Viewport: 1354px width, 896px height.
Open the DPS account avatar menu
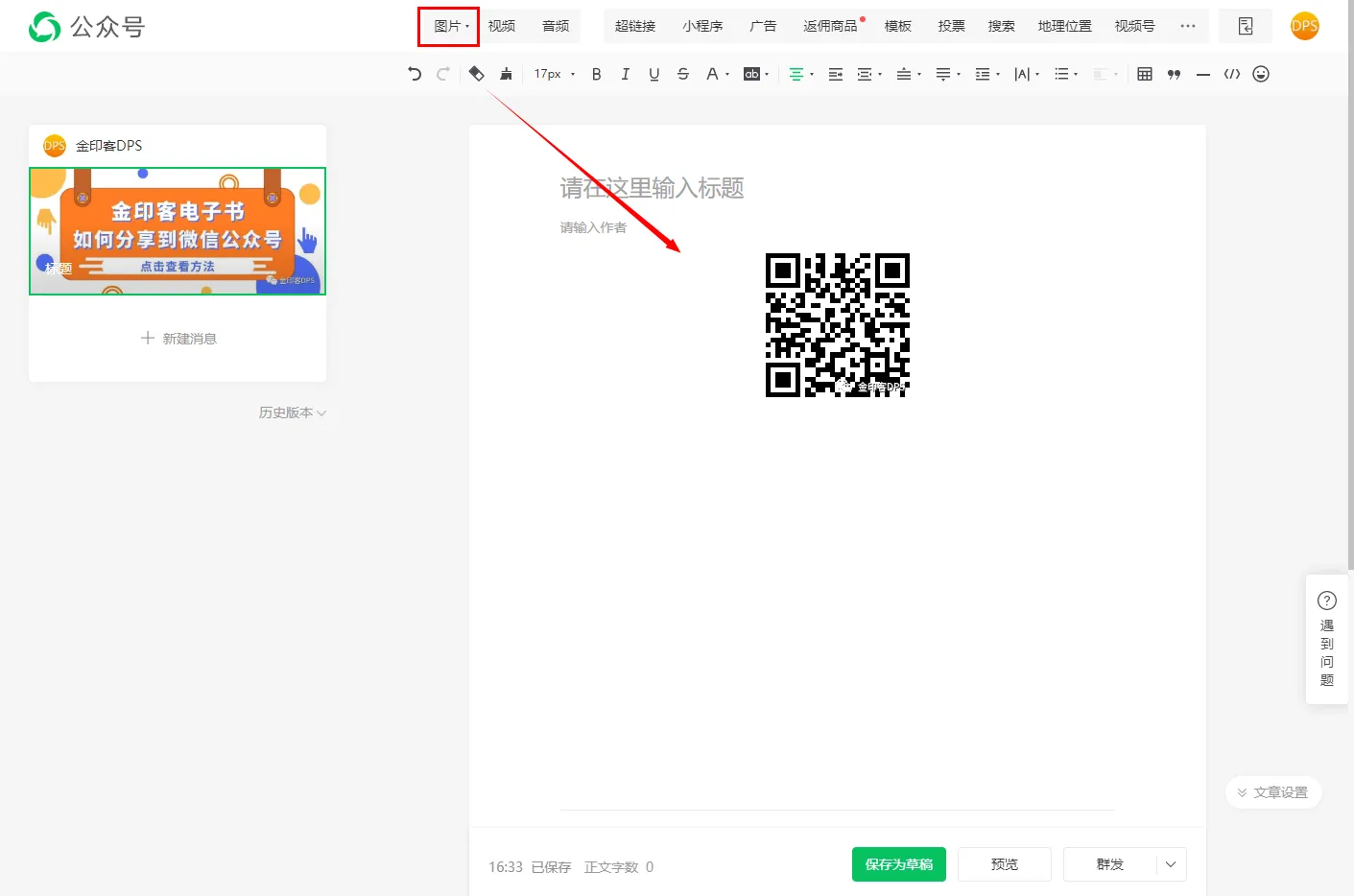1305,26
